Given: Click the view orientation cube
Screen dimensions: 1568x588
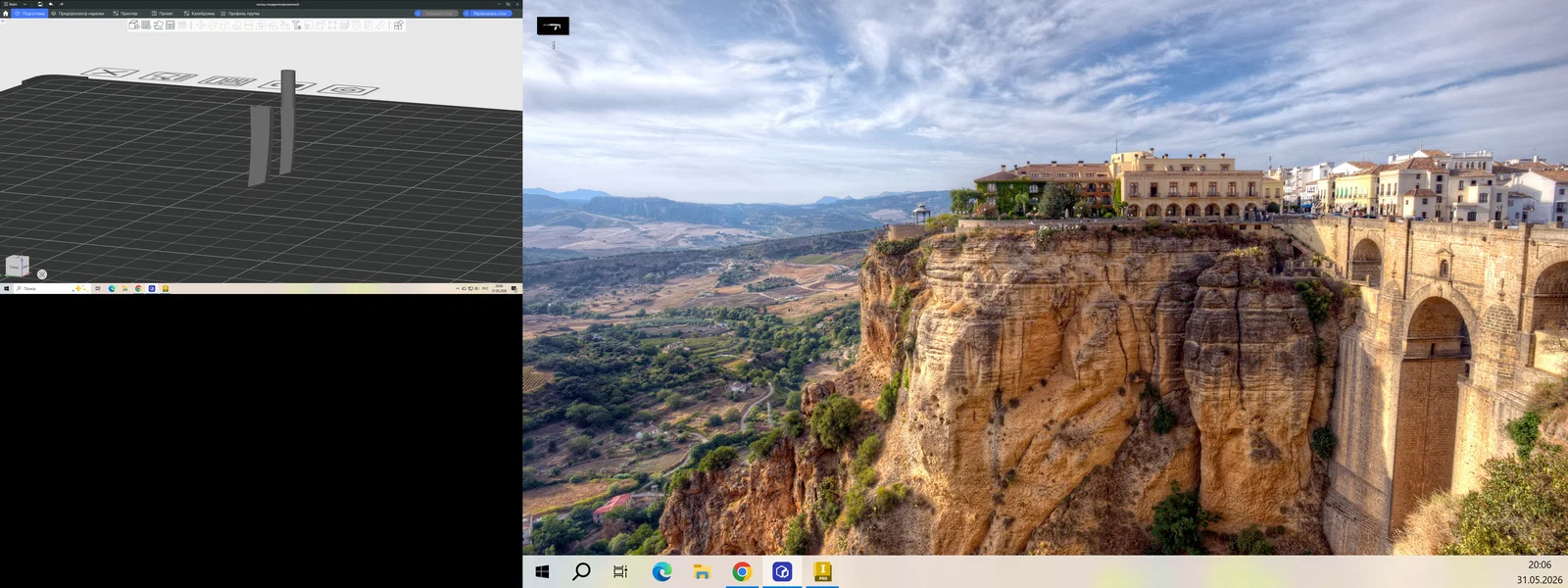Looking at the screenshot, I should point(17,266).
